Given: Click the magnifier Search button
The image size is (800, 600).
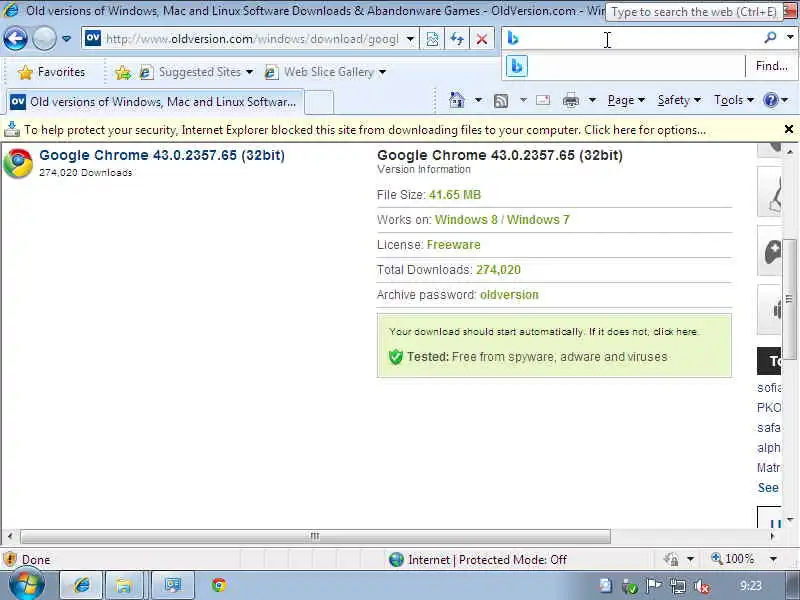Looking at the screenshot, I should pyautogui.click(x=770, y=37).
